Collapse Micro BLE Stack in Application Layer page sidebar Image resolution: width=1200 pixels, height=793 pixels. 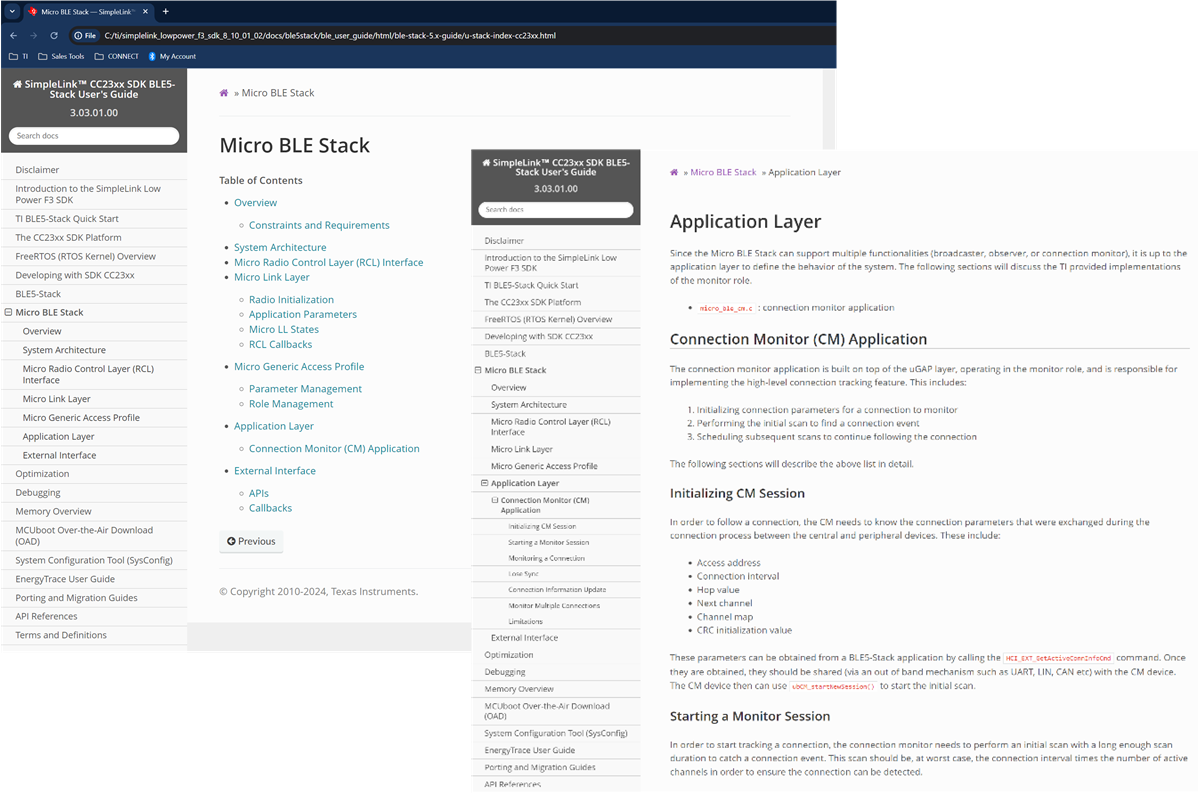point(477,370)
